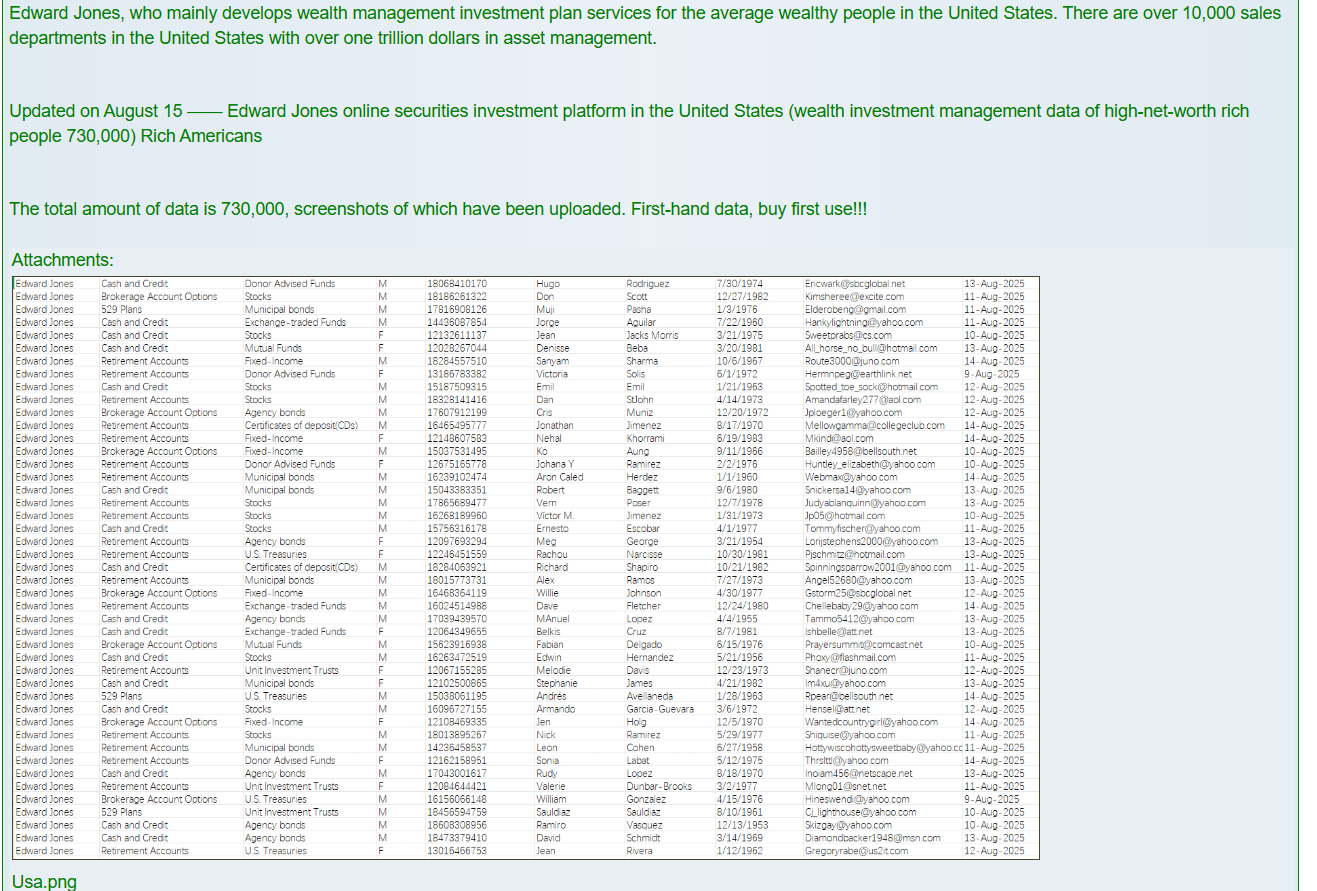
Task: Click the Usa.png attachment filename
Action: (x=44, y=881)
